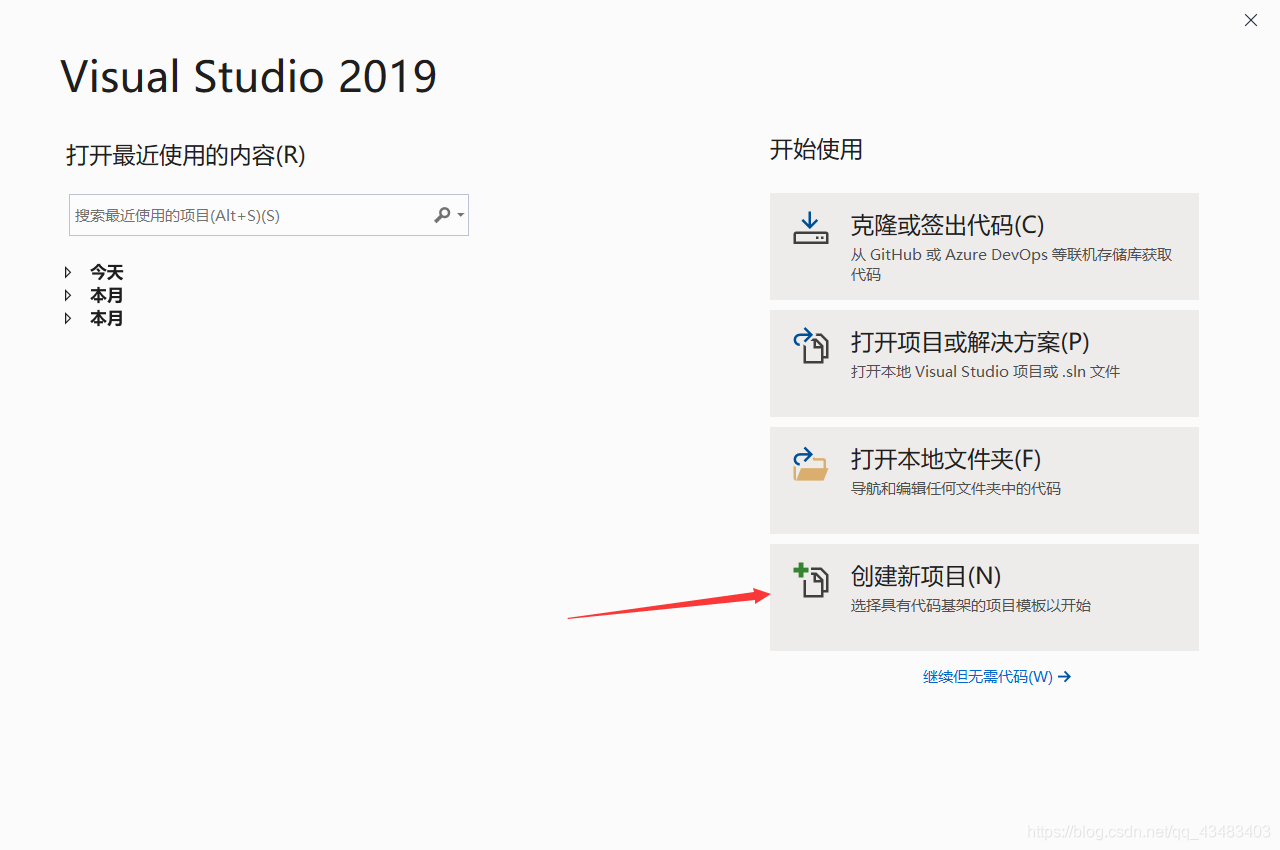Click the 今天 group label
The image size is (1280, 850).
[x=107, y=272]
